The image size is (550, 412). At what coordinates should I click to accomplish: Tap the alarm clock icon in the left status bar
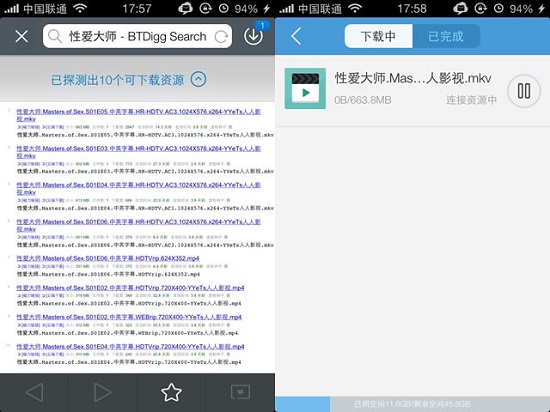click(223, 8)
